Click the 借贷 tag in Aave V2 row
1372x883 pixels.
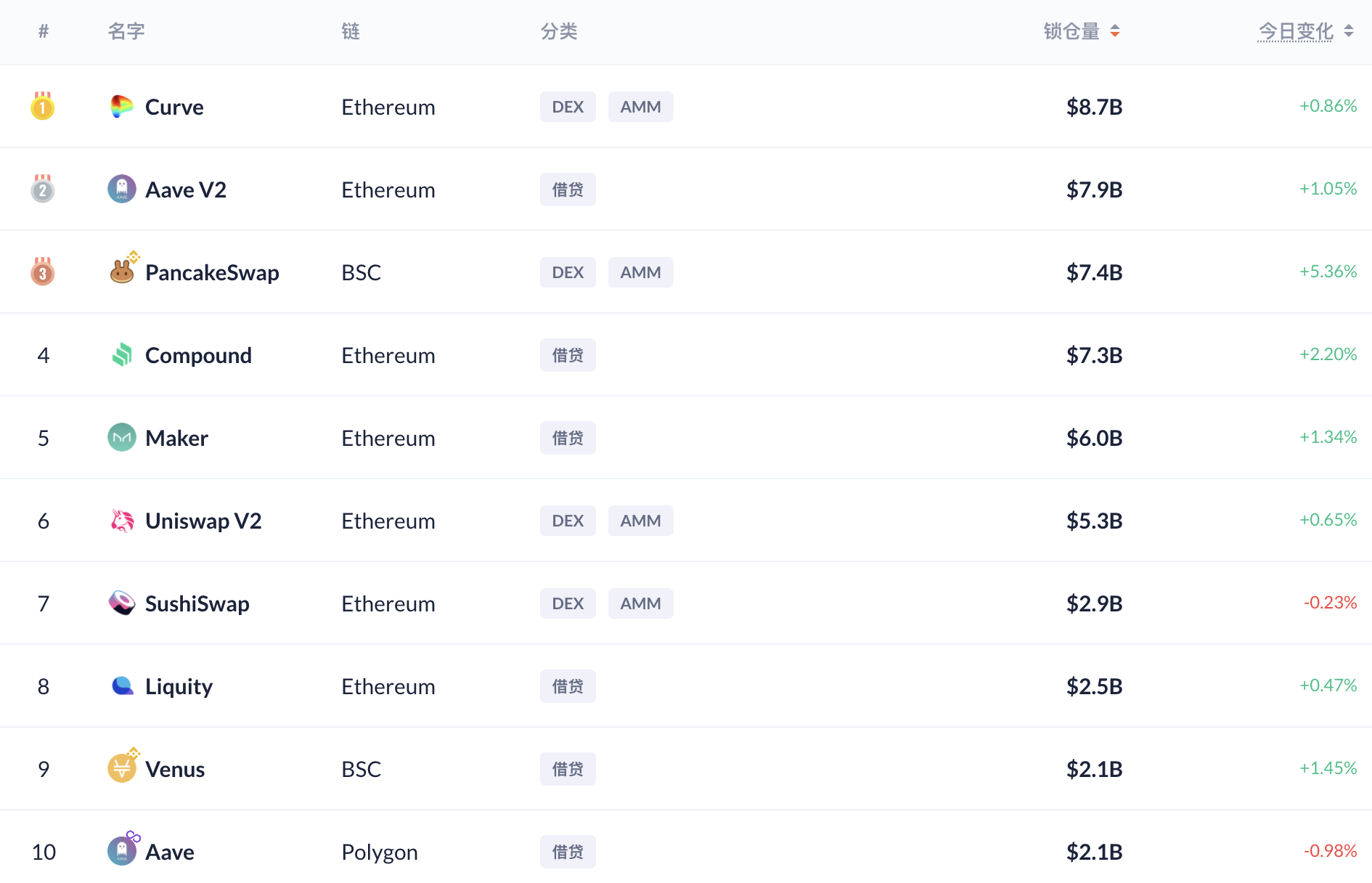click(568, 190)
